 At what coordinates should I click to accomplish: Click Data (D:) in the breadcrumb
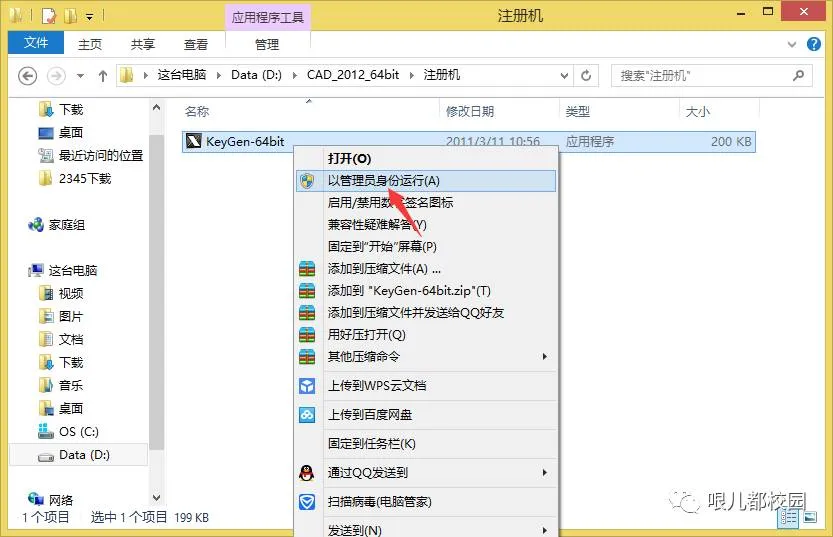[x=256, y=75]
